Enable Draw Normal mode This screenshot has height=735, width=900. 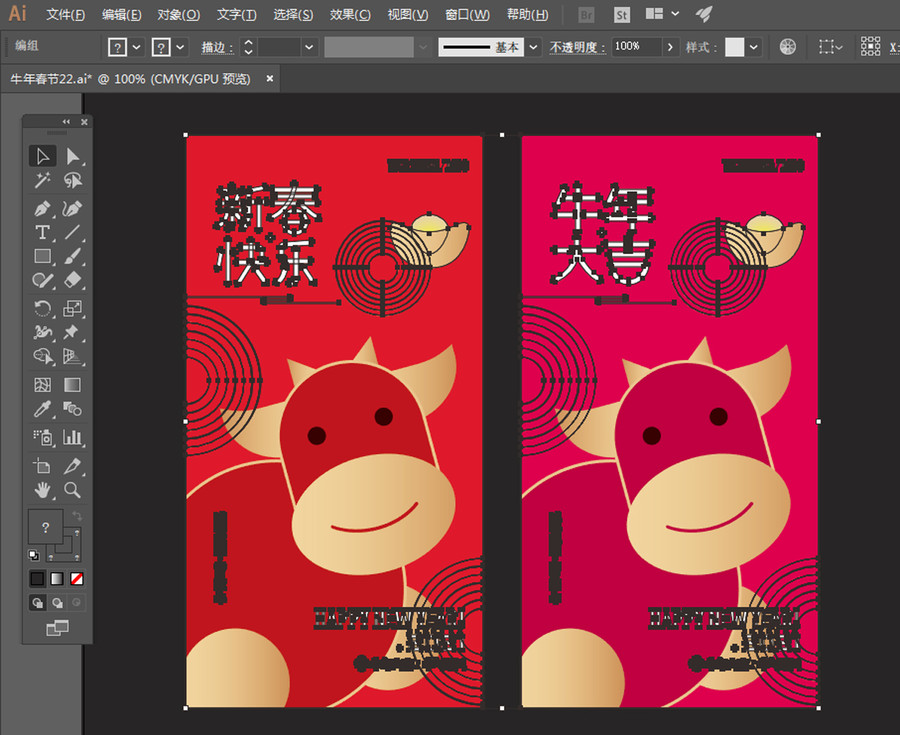(x=37, y=602)
